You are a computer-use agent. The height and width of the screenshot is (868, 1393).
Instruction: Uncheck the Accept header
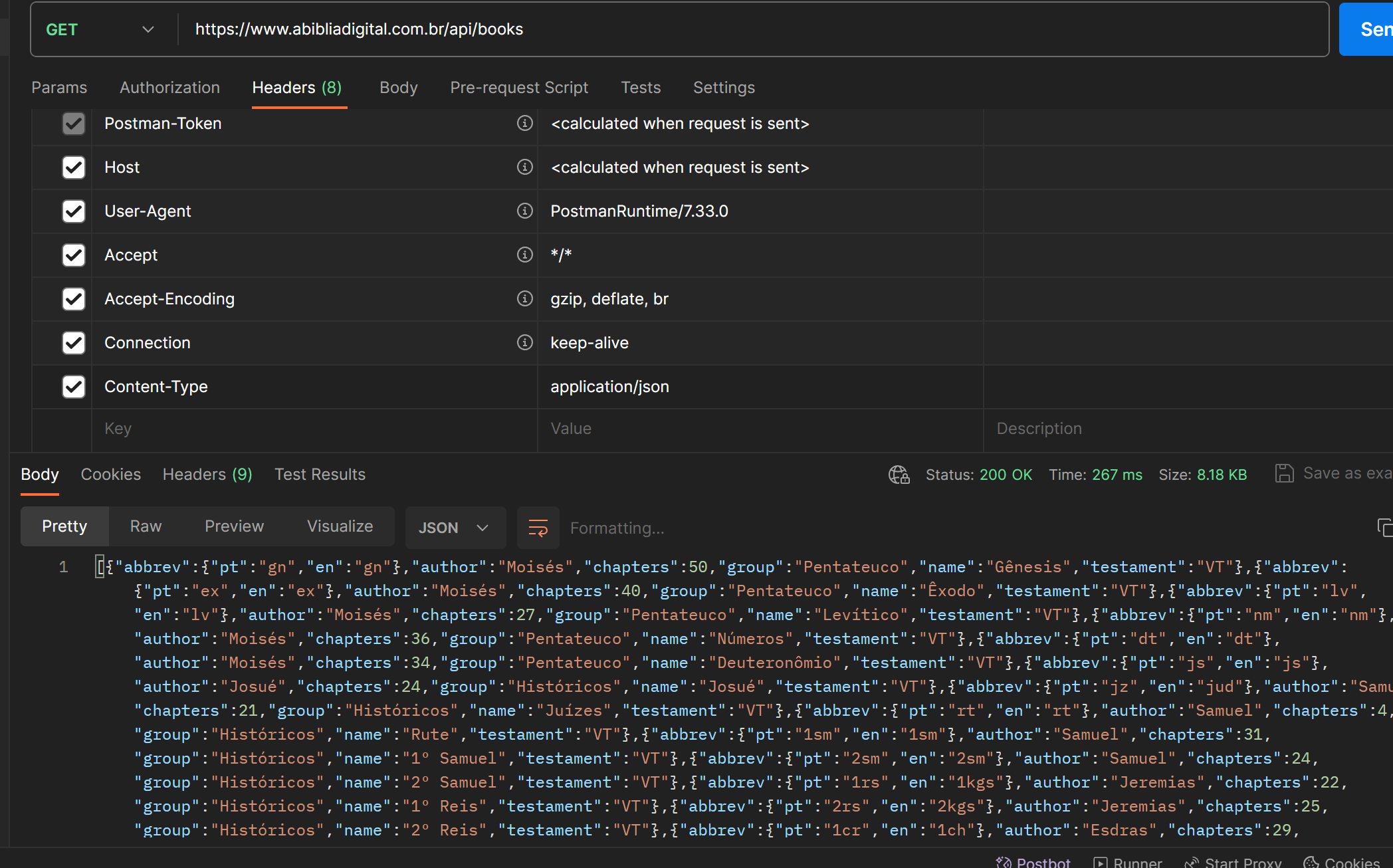click(x=73, y=255)
